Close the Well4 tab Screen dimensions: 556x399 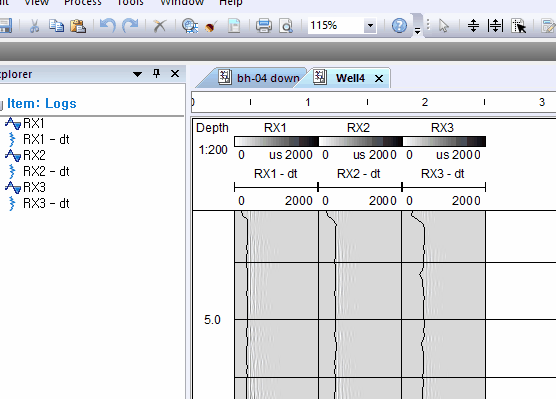[379, 78]
